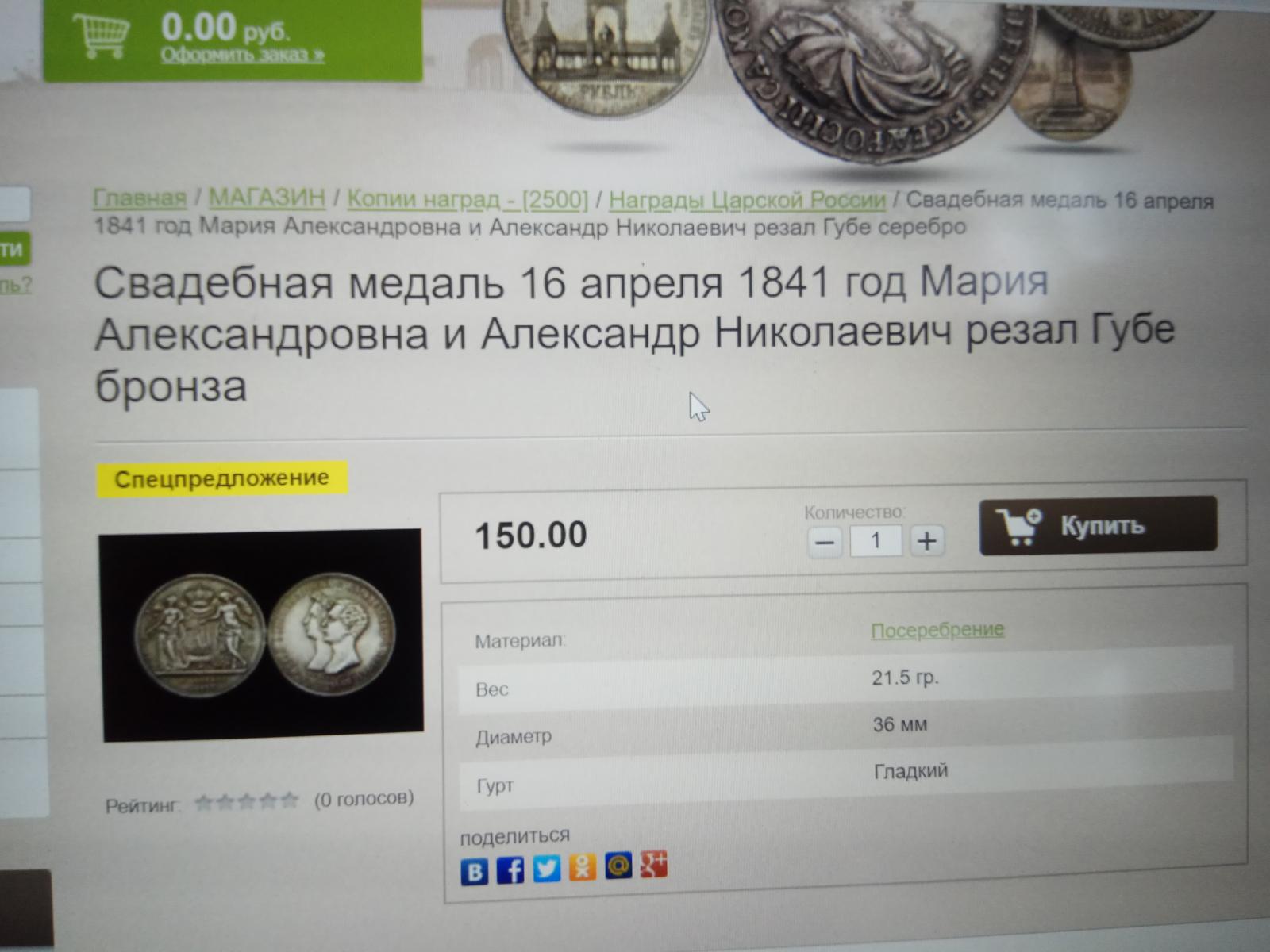Open Награды Царской России breadcrumb
This screenshot has width=1270, height=952.
click(747, 201)
